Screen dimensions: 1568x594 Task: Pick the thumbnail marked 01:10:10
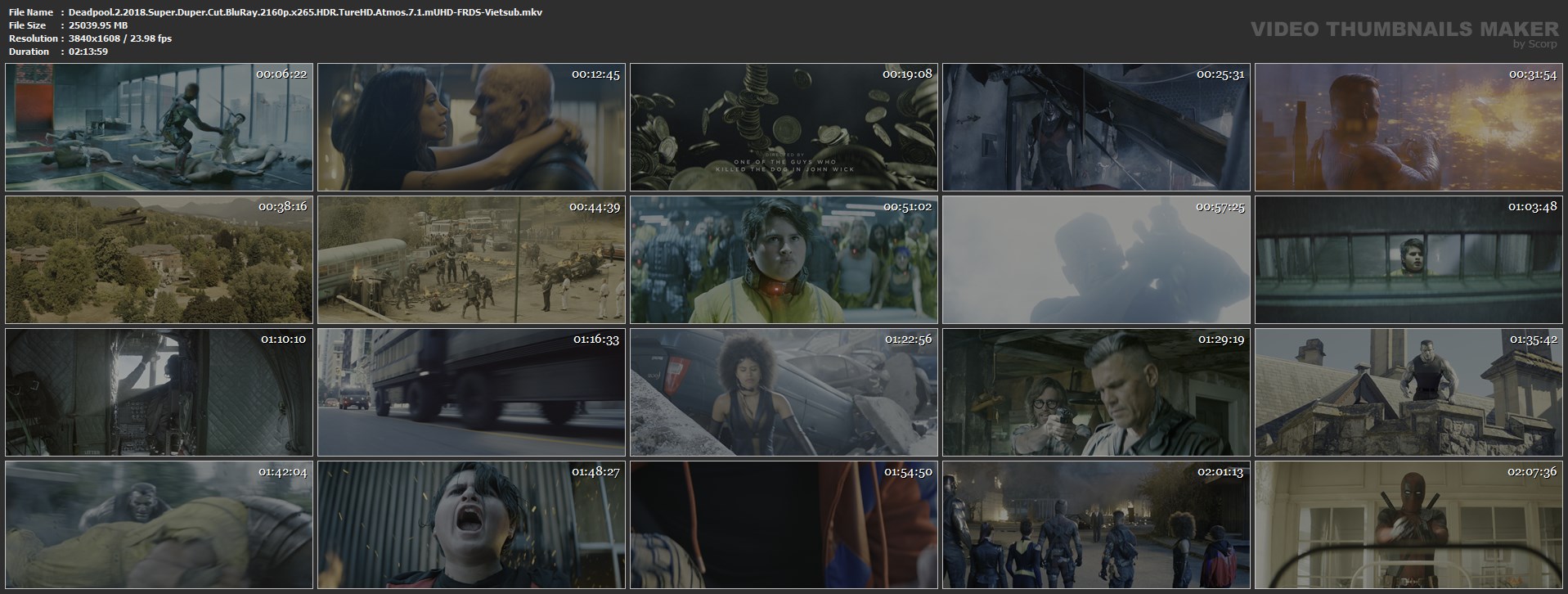pos(159,393)
